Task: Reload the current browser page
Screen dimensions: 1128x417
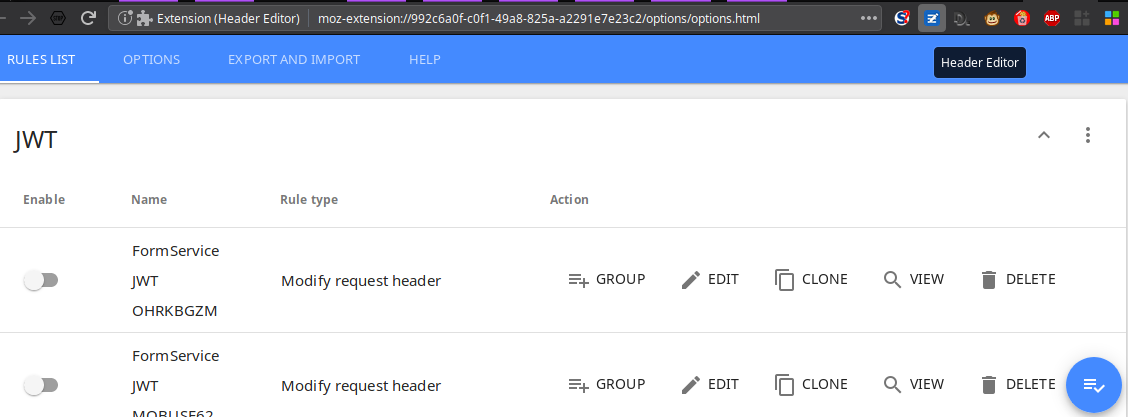Action: [x=88, y=18]
